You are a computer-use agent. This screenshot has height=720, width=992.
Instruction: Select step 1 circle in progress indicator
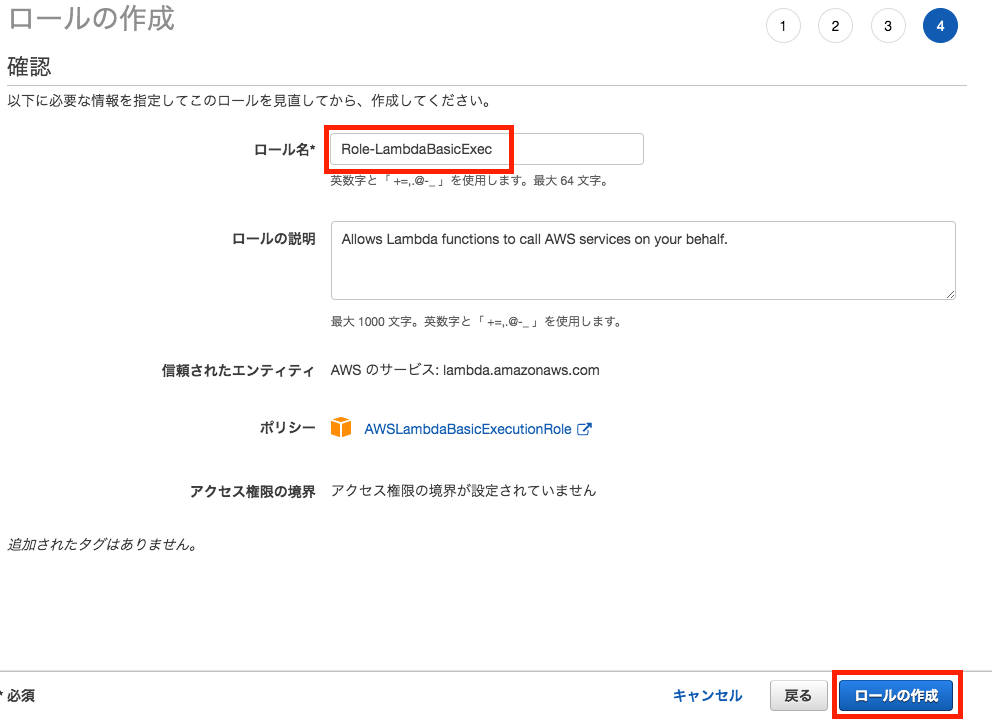pos(783,26)
